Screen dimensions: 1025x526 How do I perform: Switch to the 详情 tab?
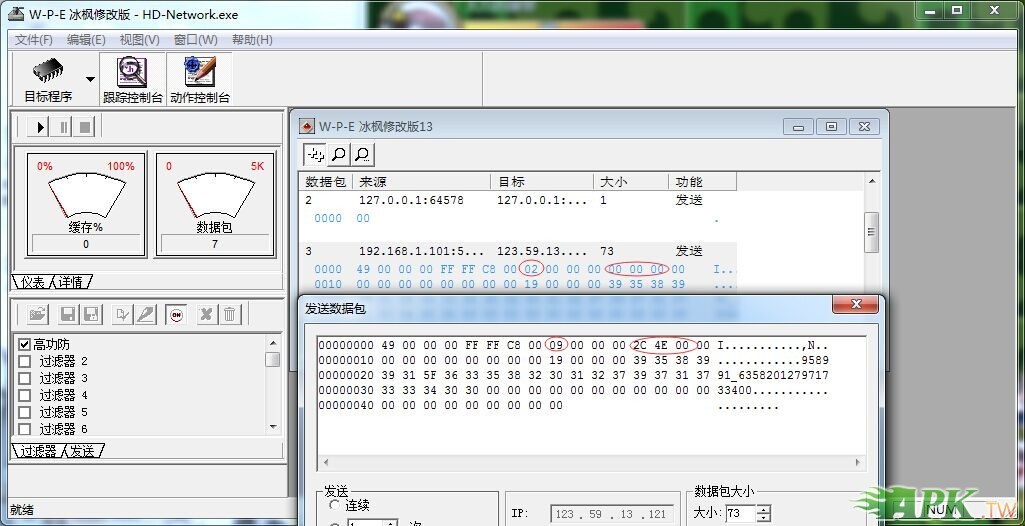pos(72,282)
